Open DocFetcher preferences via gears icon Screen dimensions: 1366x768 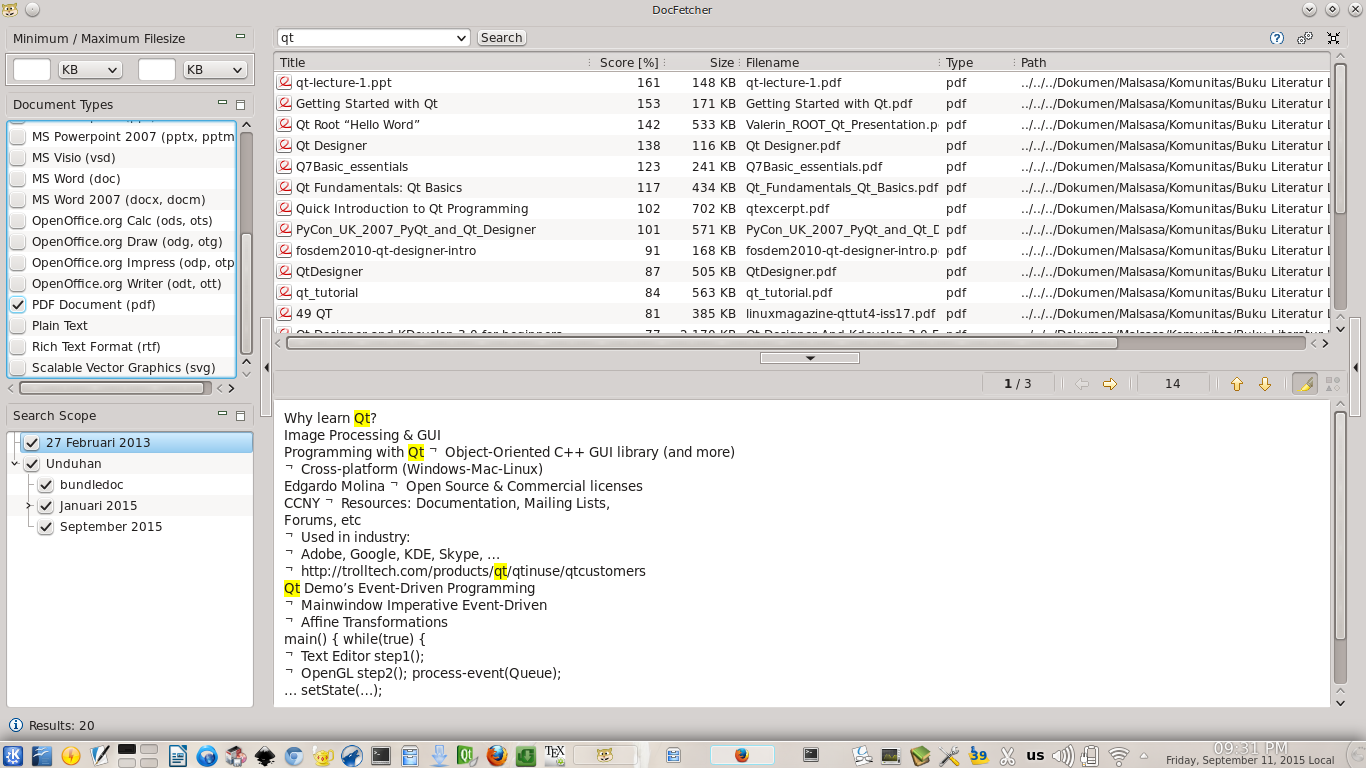coord(1303,38)
